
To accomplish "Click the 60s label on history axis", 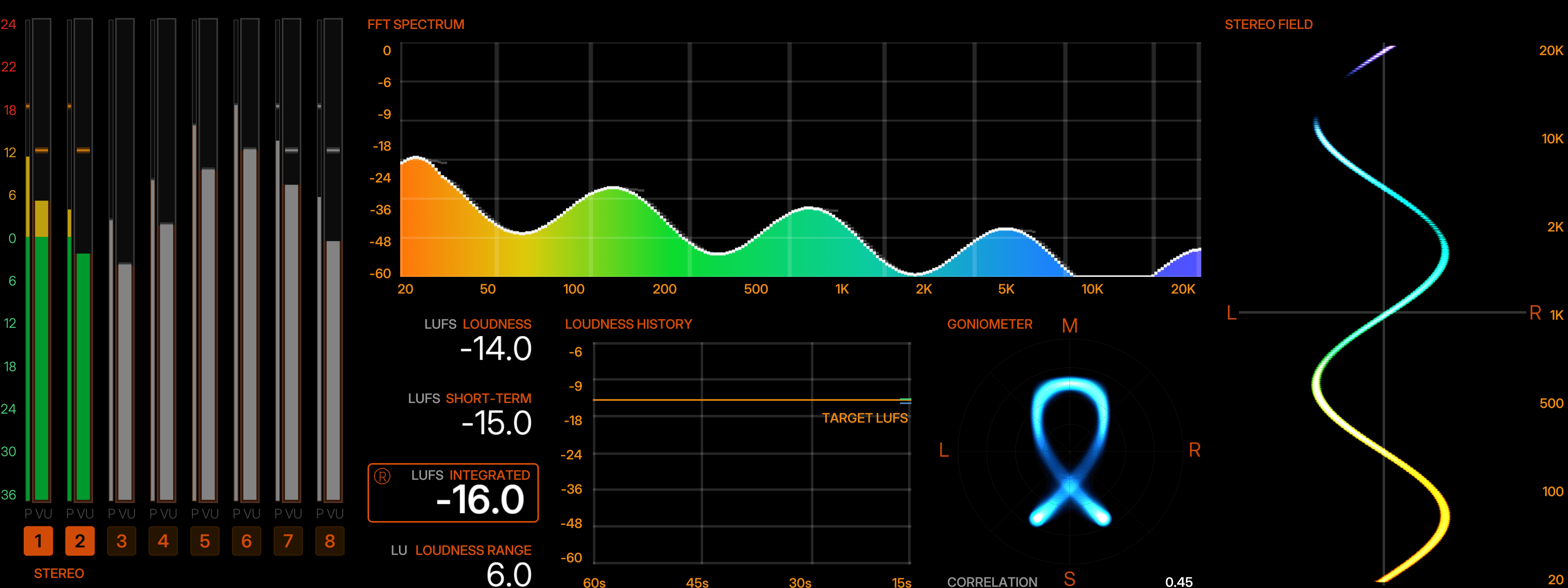I will [594, 583].
